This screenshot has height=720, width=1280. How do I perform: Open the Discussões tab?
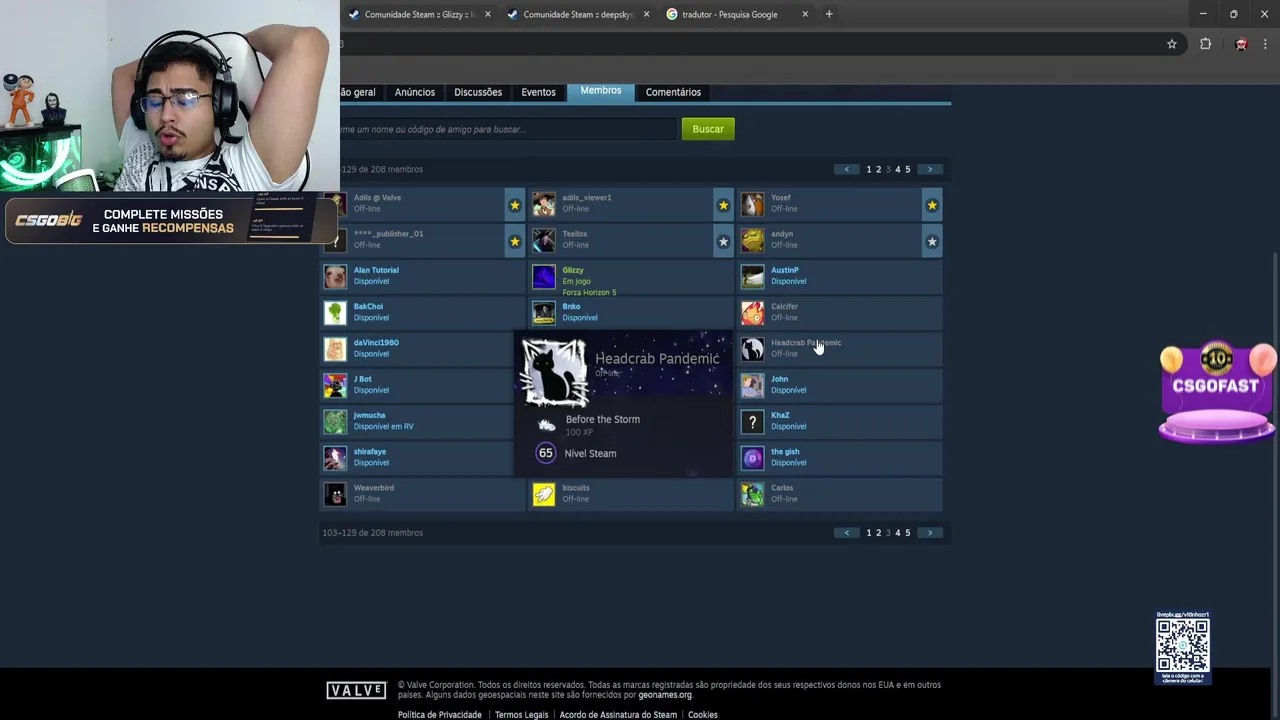click(x=478, y=92)
